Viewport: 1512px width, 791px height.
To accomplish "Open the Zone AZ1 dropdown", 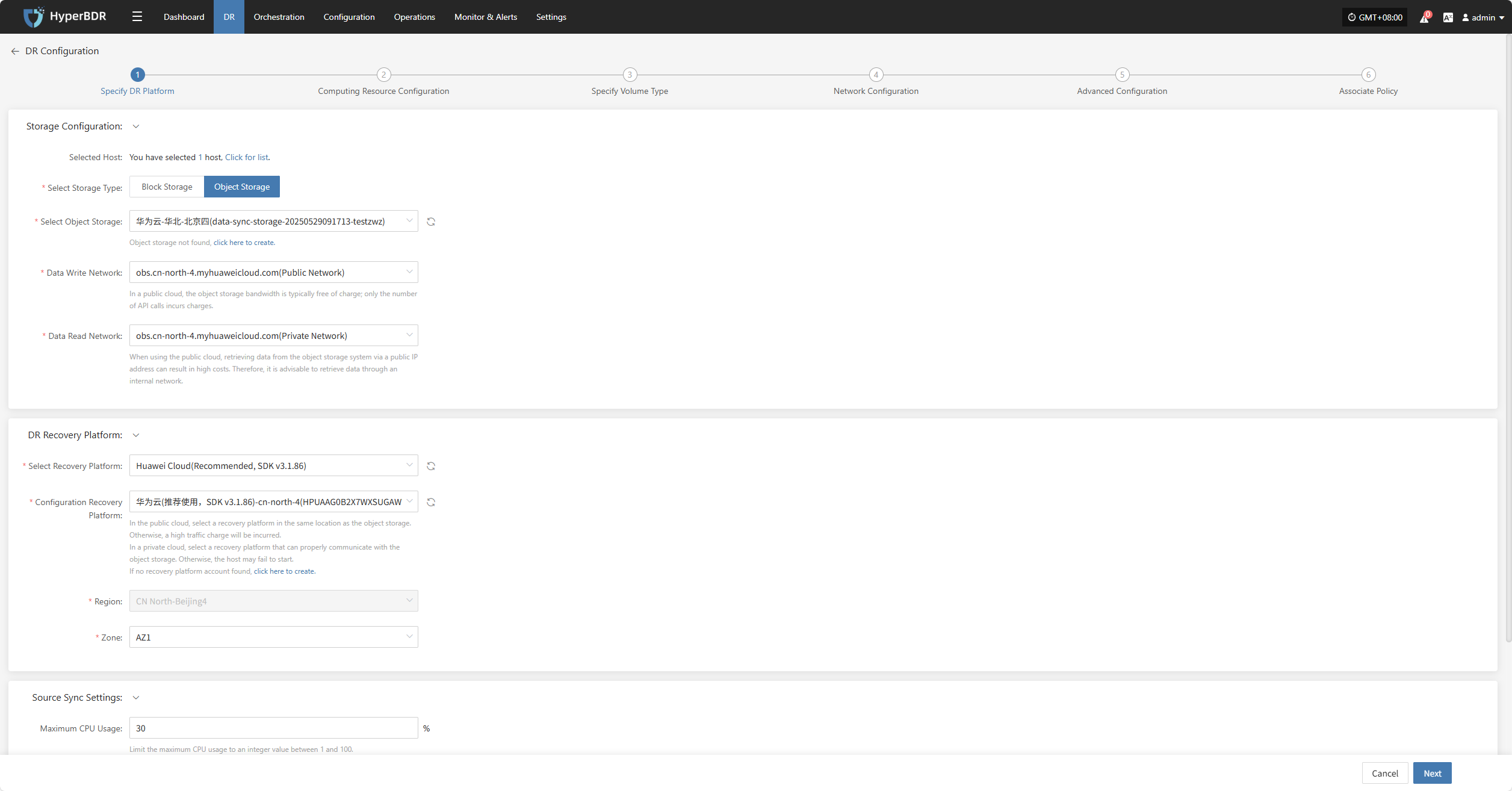I will [x=273, y=637].
